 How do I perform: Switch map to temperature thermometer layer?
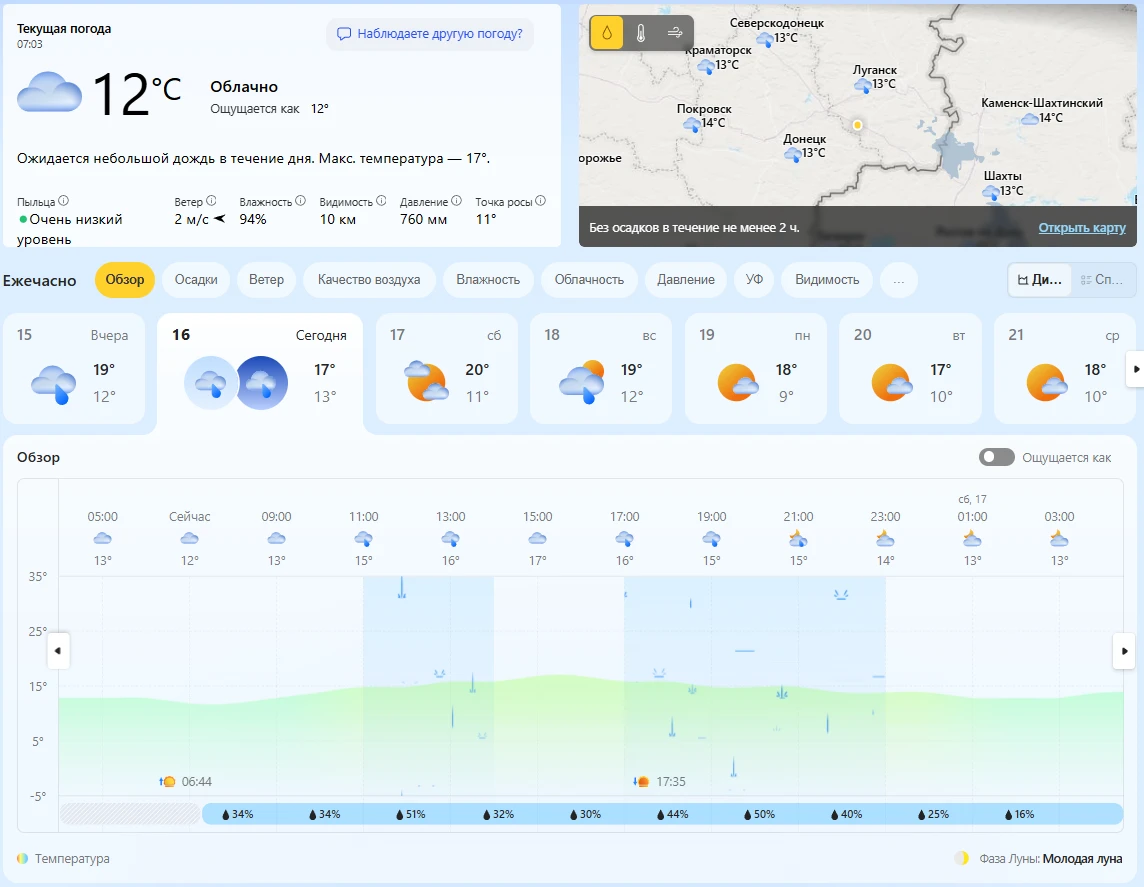(x=641, y=33)
